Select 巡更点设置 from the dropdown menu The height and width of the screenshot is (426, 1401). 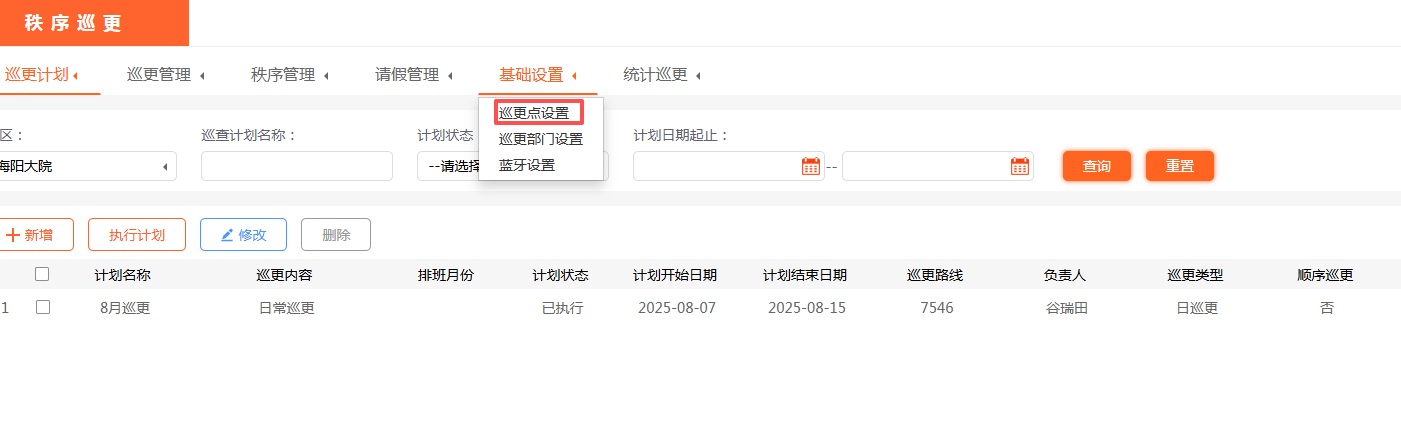click(534, 113)
